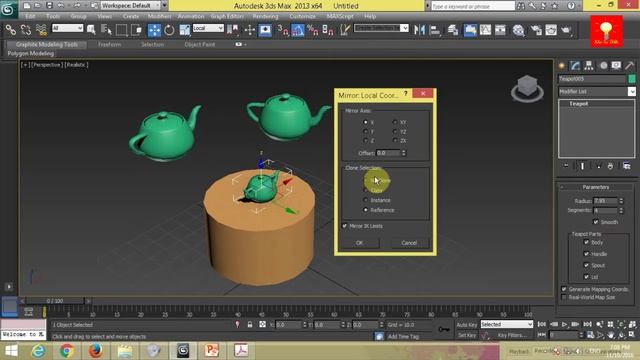
Task: Open Local reference coordinate dropdown
Action: (x=208, y=28)
